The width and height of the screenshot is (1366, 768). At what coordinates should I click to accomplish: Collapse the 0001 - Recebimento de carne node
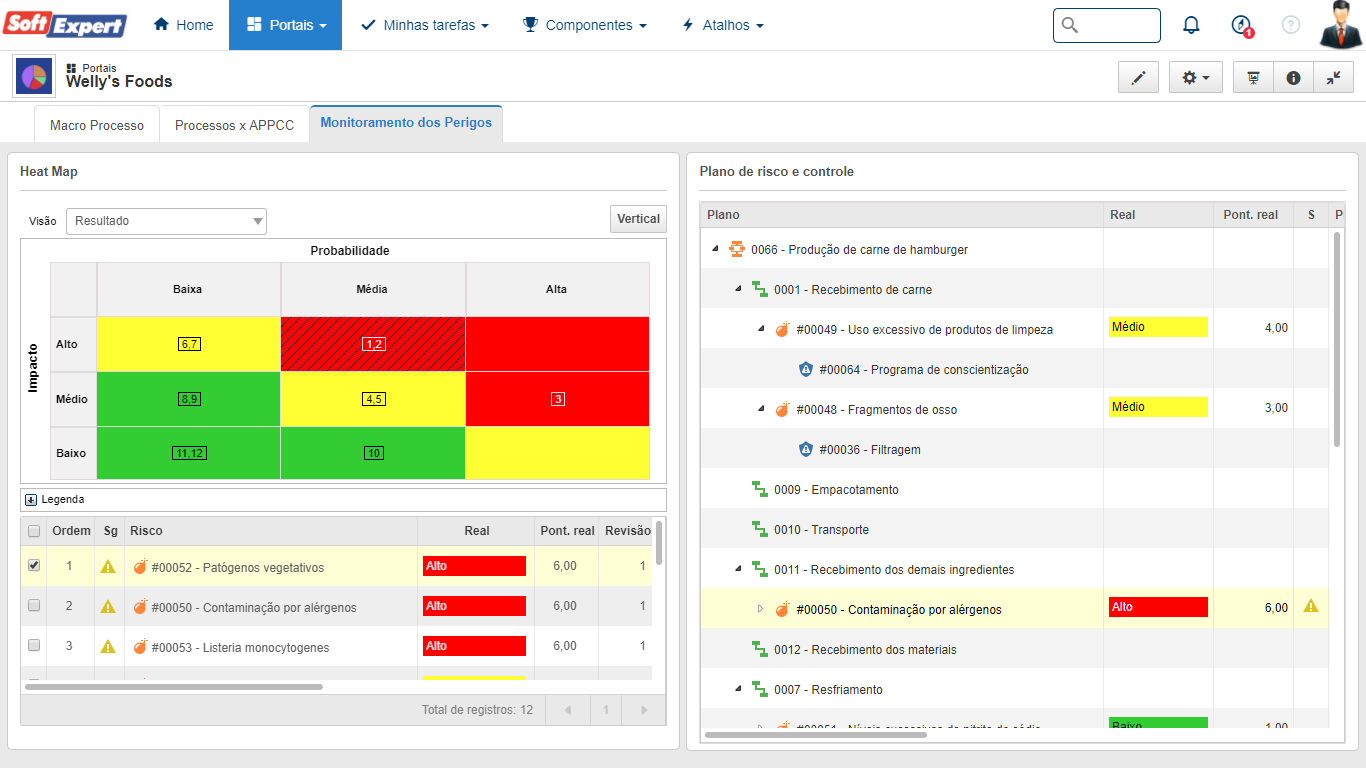pos(738,289)
